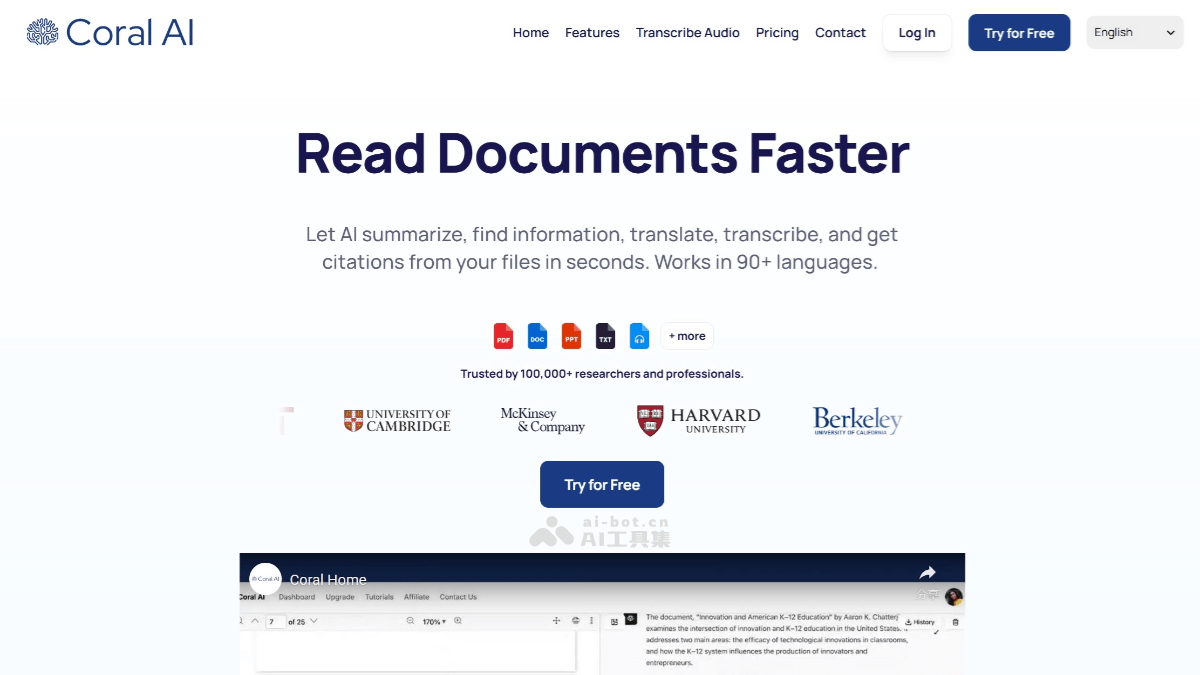Click the blue audio headphones file icon
This screenshot has height=675, width=1200.
(639, 336)
